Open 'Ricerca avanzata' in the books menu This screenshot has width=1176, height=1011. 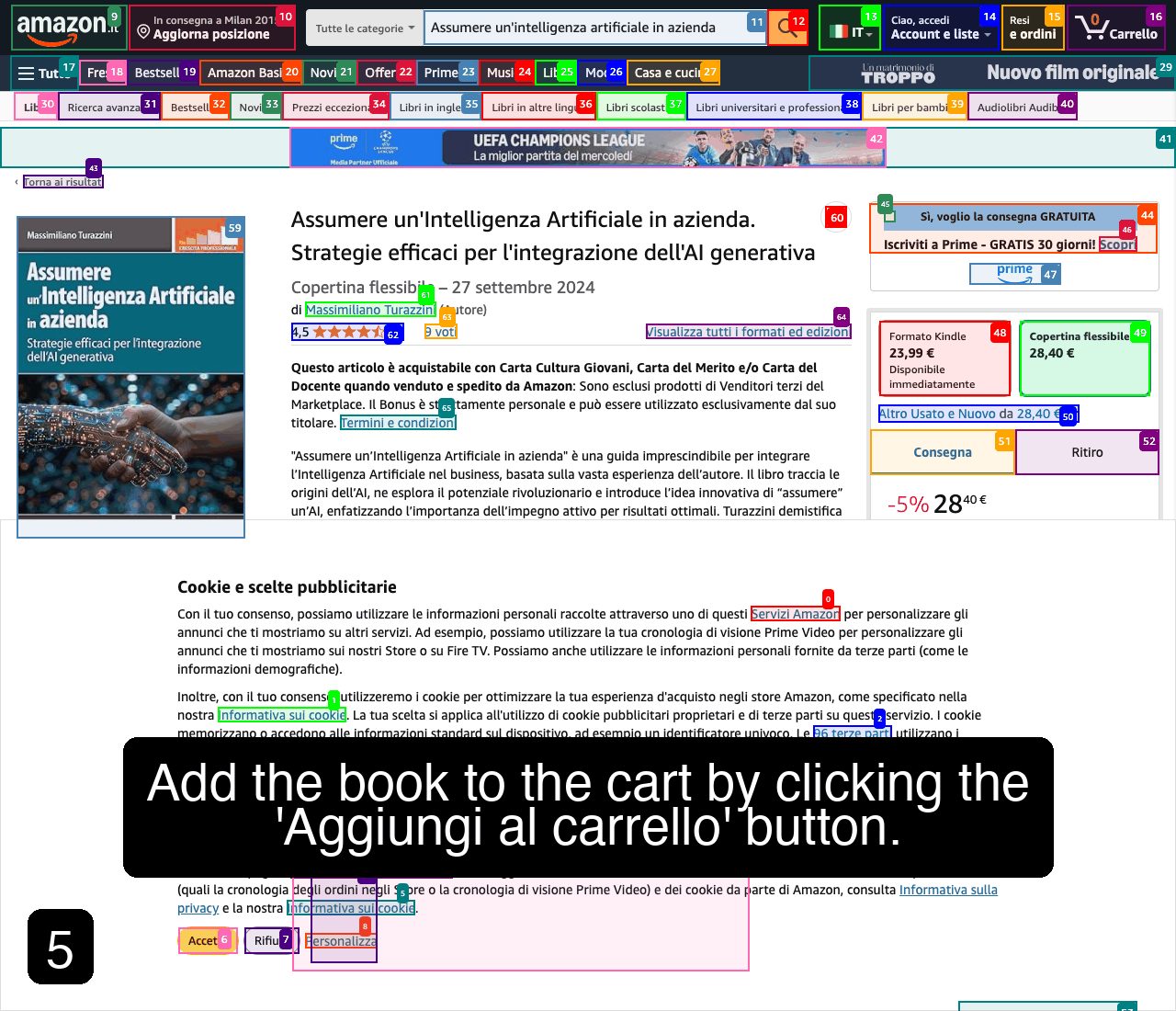coord(109,107)
